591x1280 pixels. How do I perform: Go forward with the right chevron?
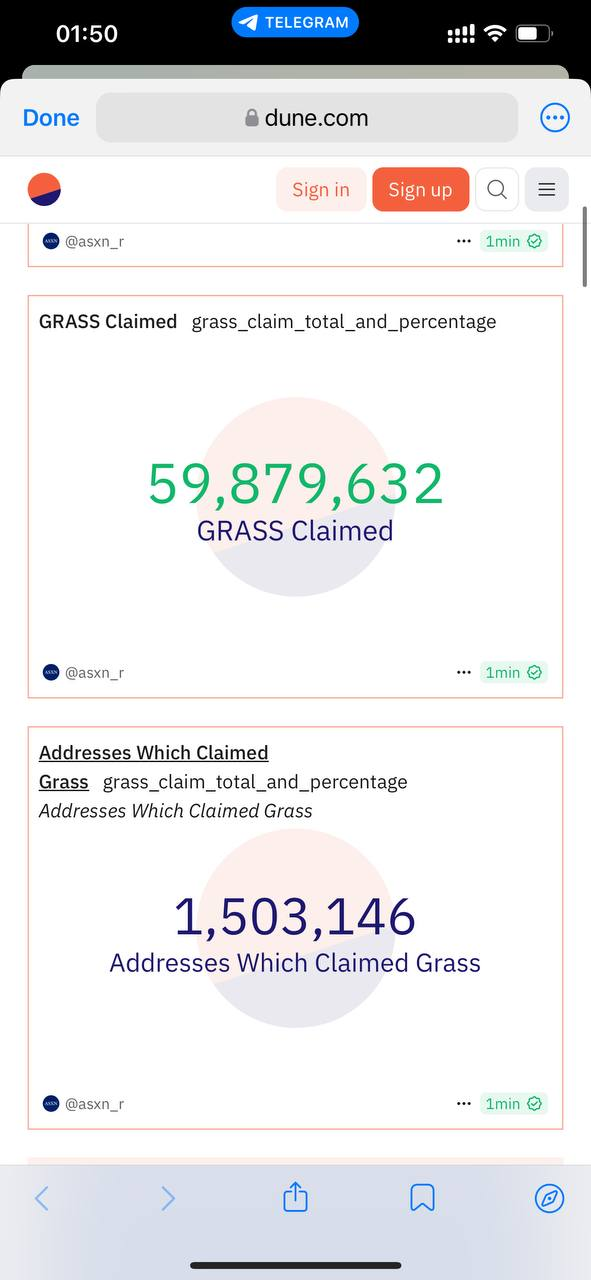(168, 1198)
